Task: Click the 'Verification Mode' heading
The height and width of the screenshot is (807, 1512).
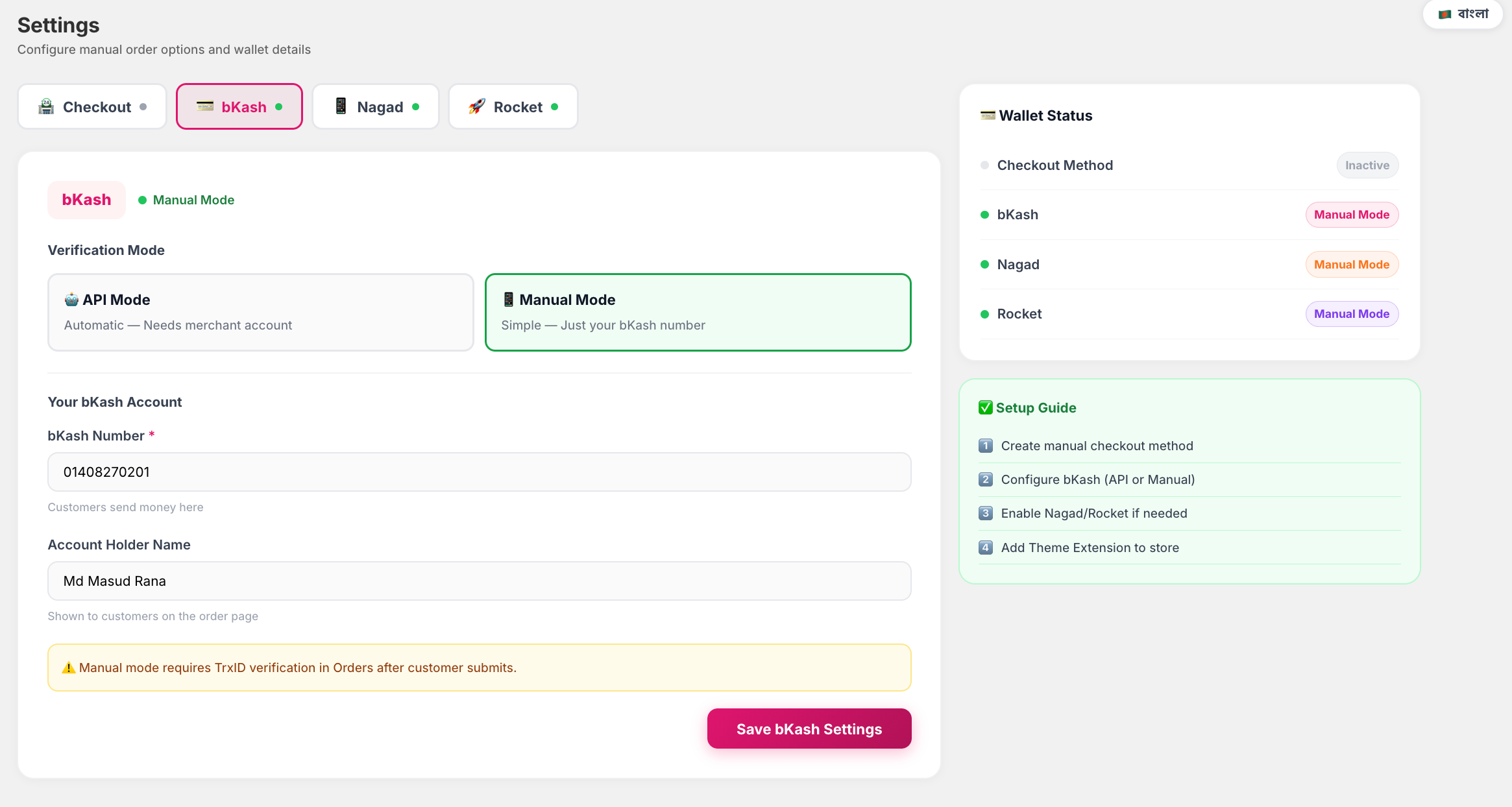Action: tap(106, 250)
